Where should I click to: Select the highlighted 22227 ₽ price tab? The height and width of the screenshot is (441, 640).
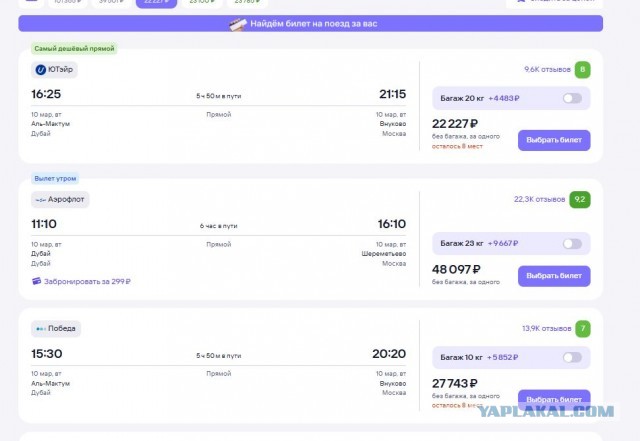pyautogui.click(x=156, y=3)
